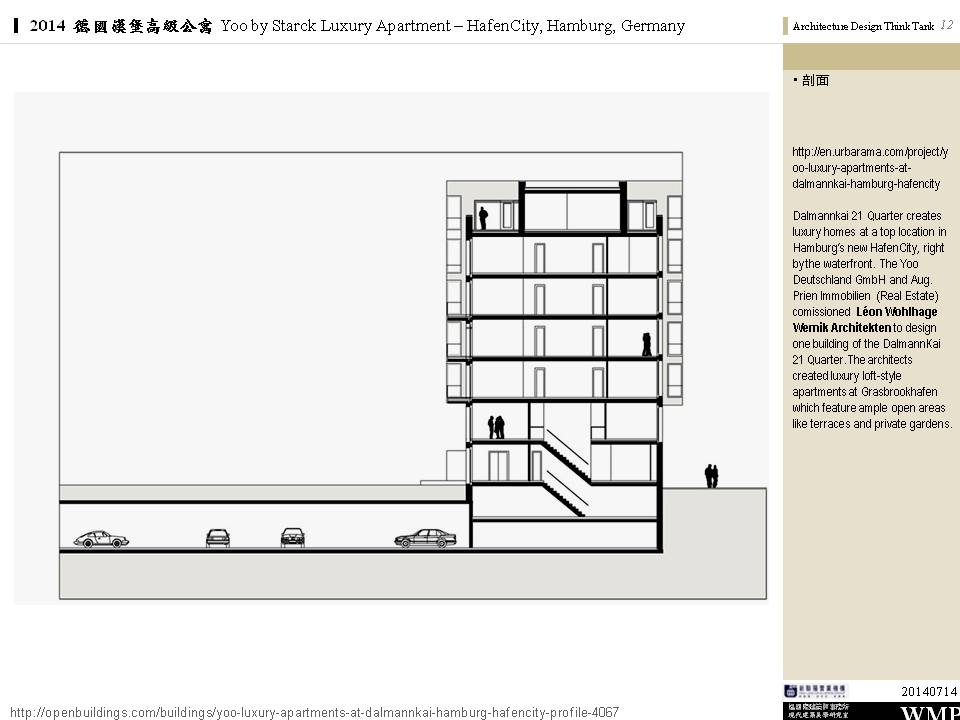This screenshot has height=720, width=960.
Task: Click the staircase in the building section
Action: pyautogui.click(x=565, y=470)
